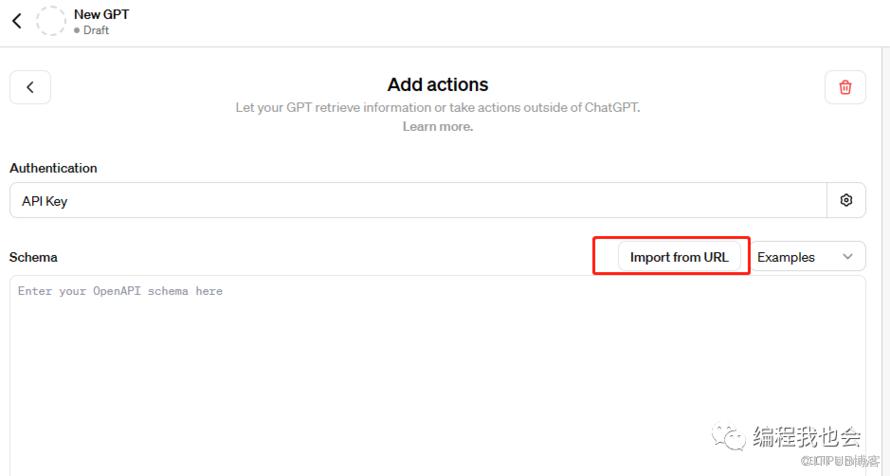Click the downward chevron next to Examples
890x476 pixels.
pos(848,257)
